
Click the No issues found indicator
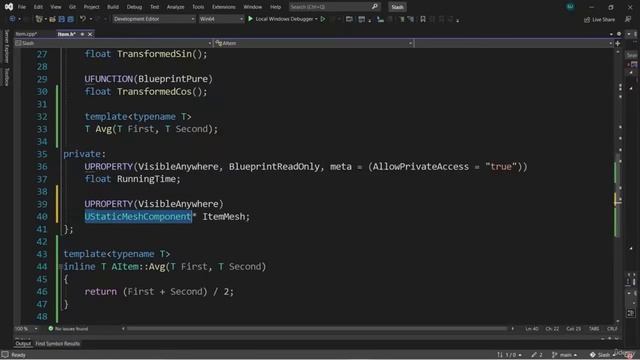(68, 329)
